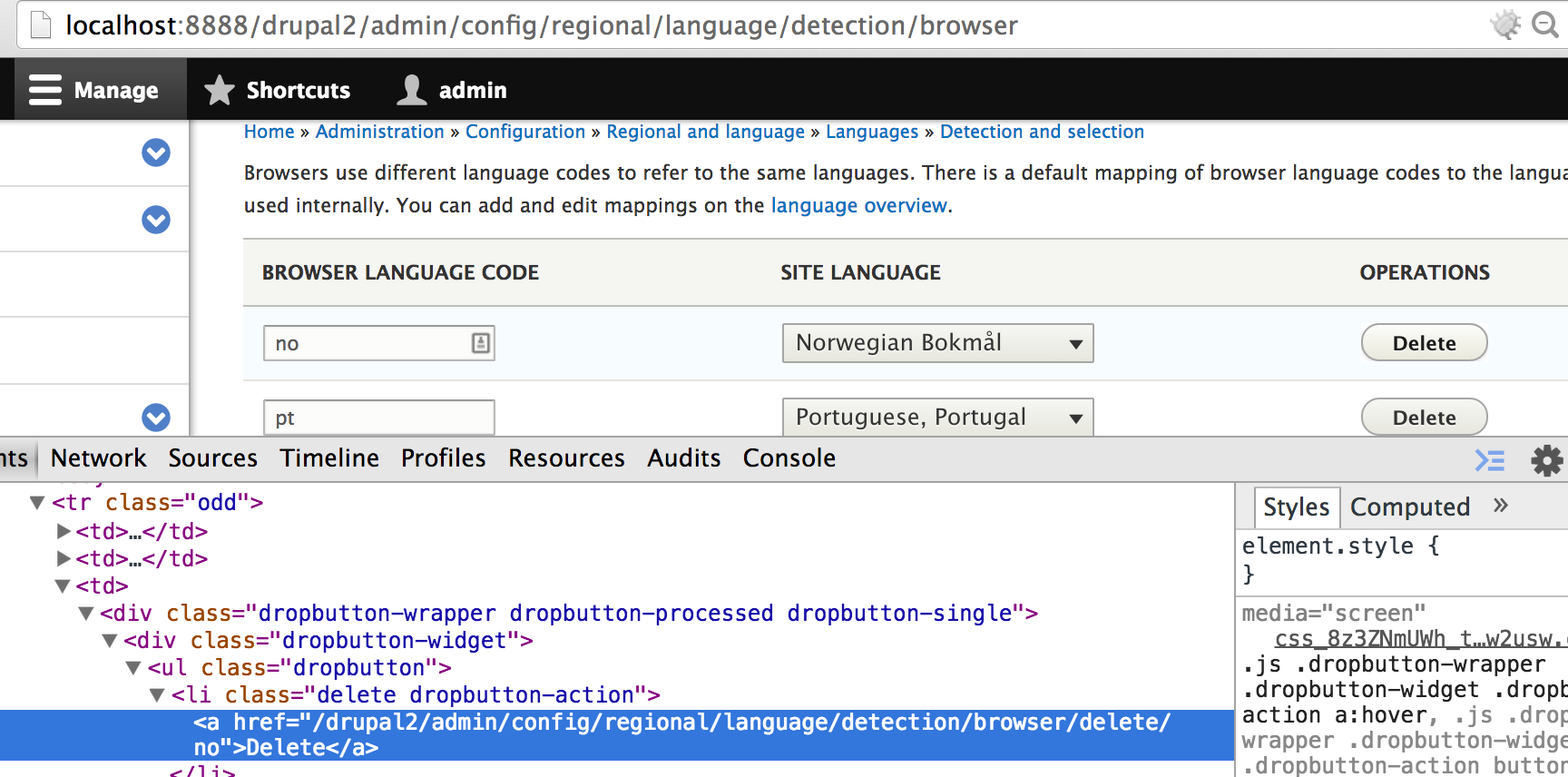The height and width of the screenshot is (777, 1568).
Task: Open the Console tab in DevTools
Action: point(789,458)
